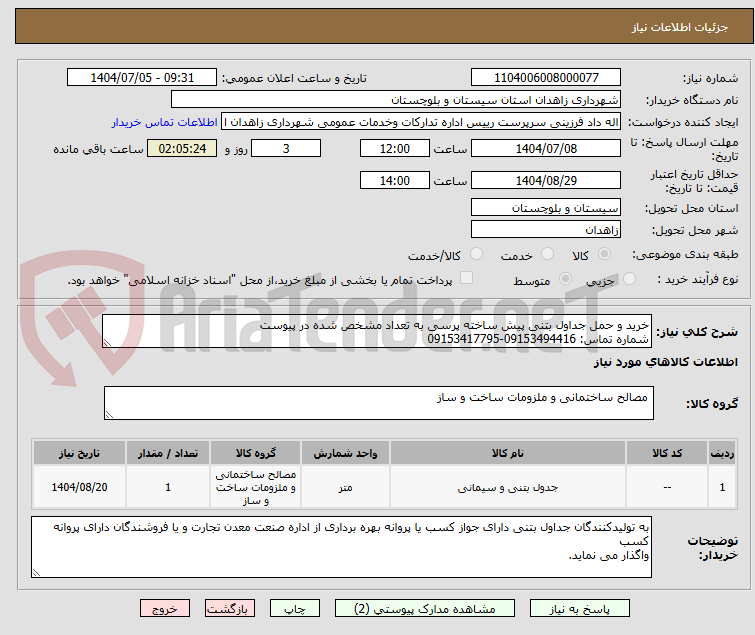Click the buyer name field شهرداری زاهدان
Screen dimensions: 755x635
click(396, 100)
